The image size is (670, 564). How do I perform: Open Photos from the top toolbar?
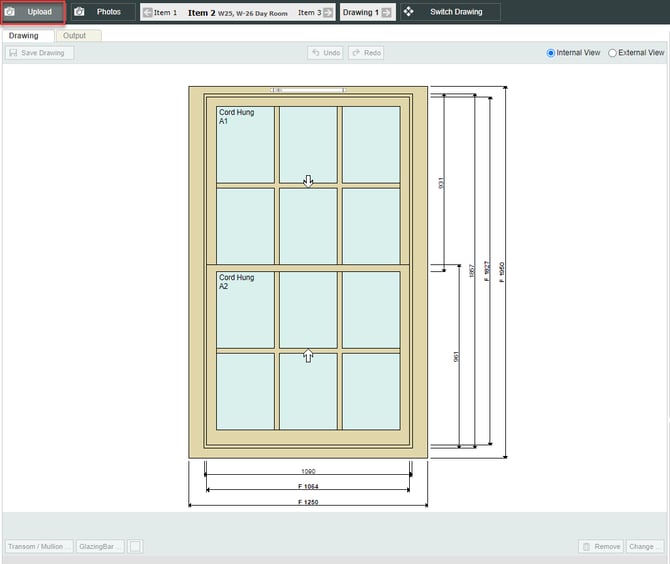(102, 12)
